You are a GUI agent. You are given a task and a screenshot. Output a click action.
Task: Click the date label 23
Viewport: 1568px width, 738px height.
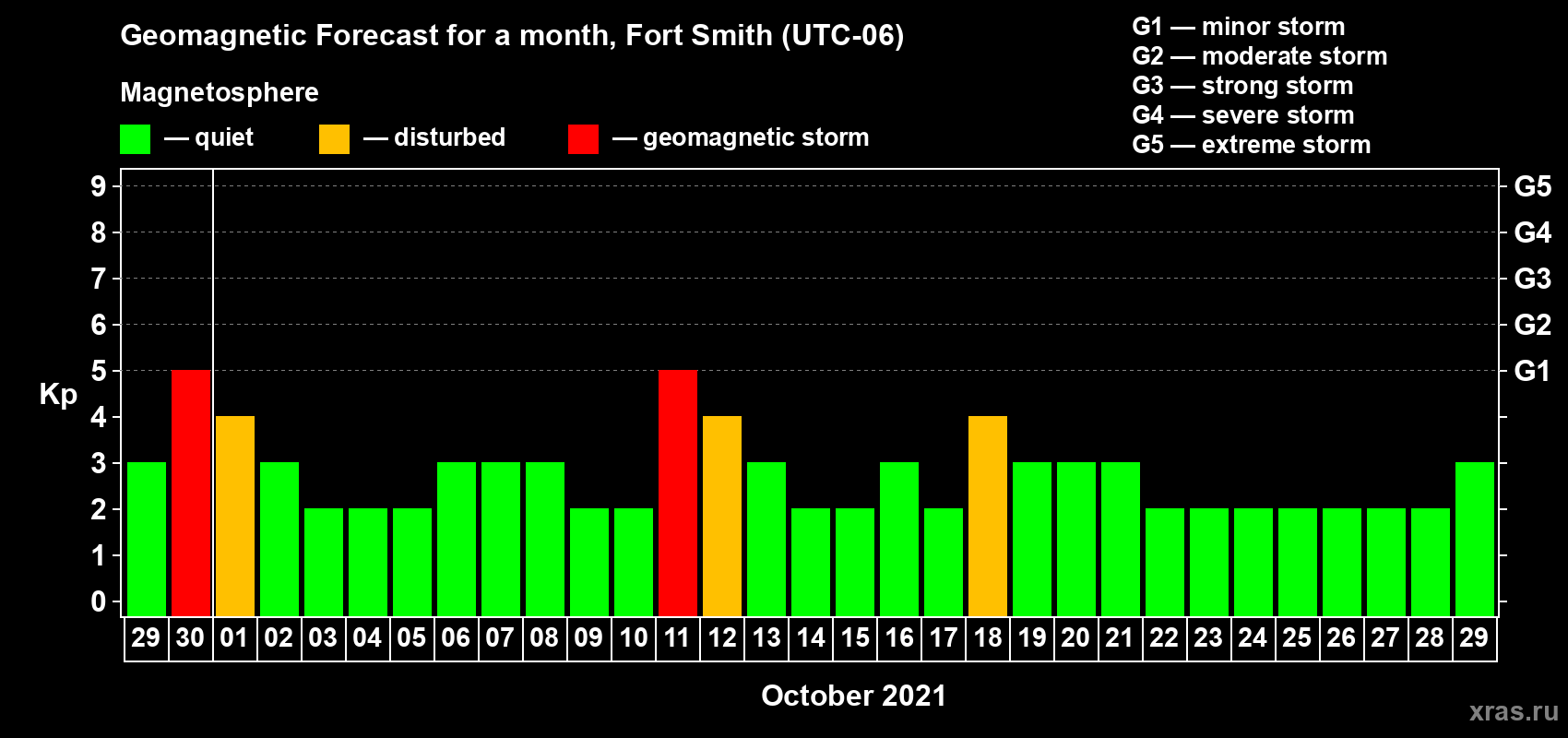pos(1208,638)
